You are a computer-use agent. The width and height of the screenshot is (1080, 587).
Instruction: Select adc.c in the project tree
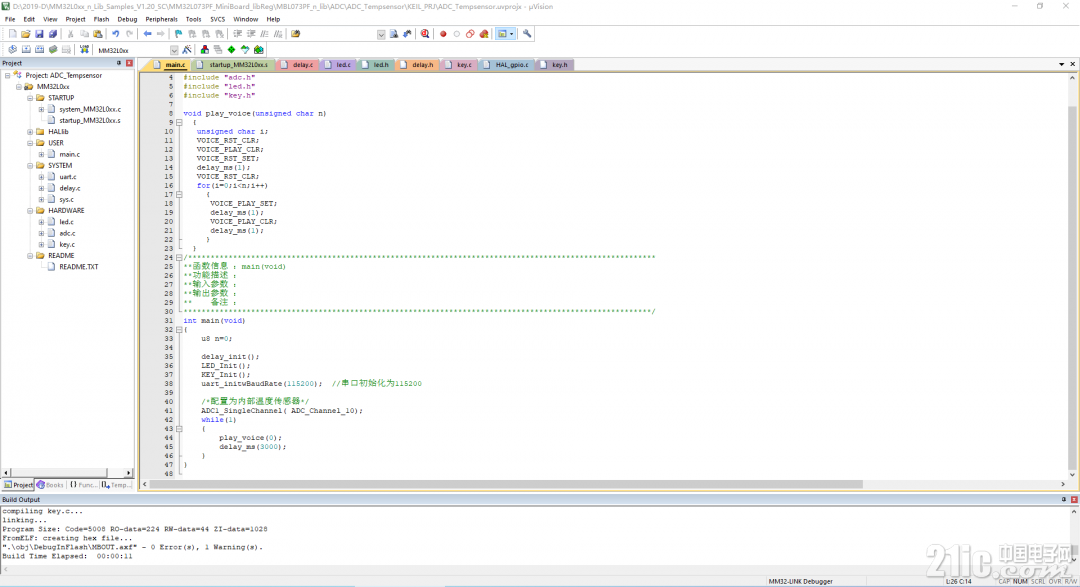click(67, 234)
